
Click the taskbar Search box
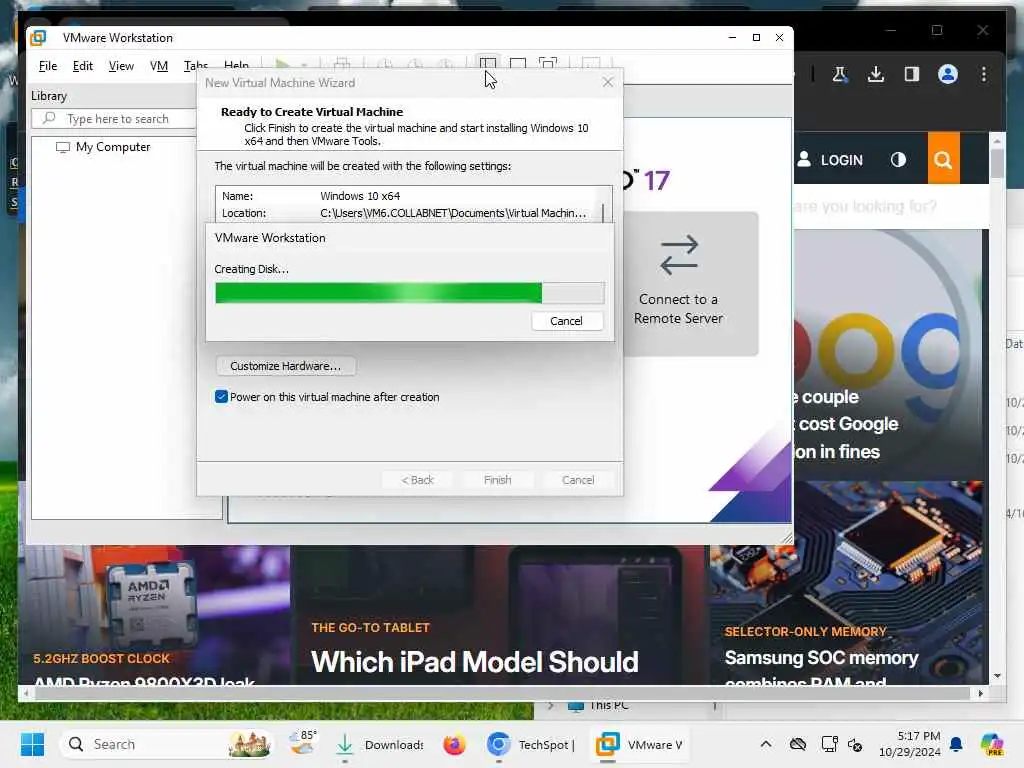tap(167, 744)
